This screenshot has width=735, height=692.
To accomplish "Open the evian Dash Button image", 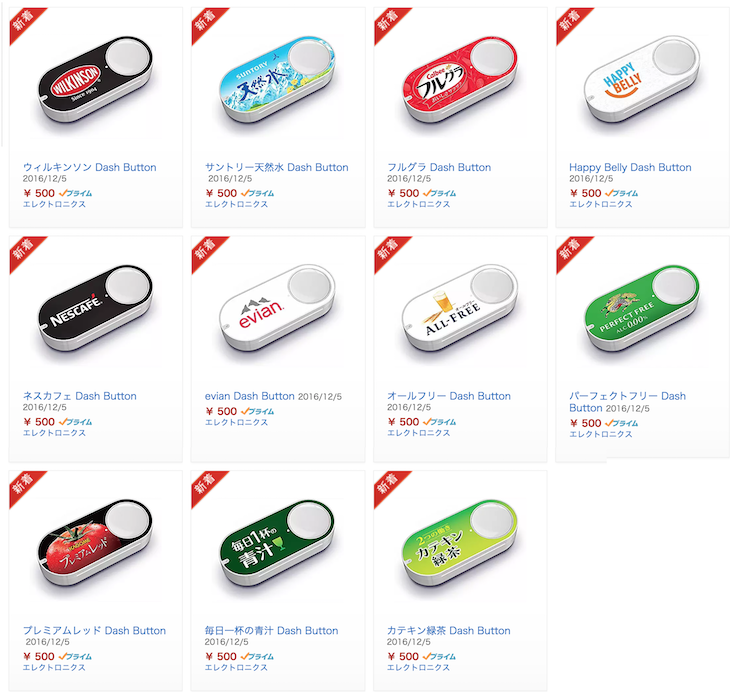I will tap(278, 308).
